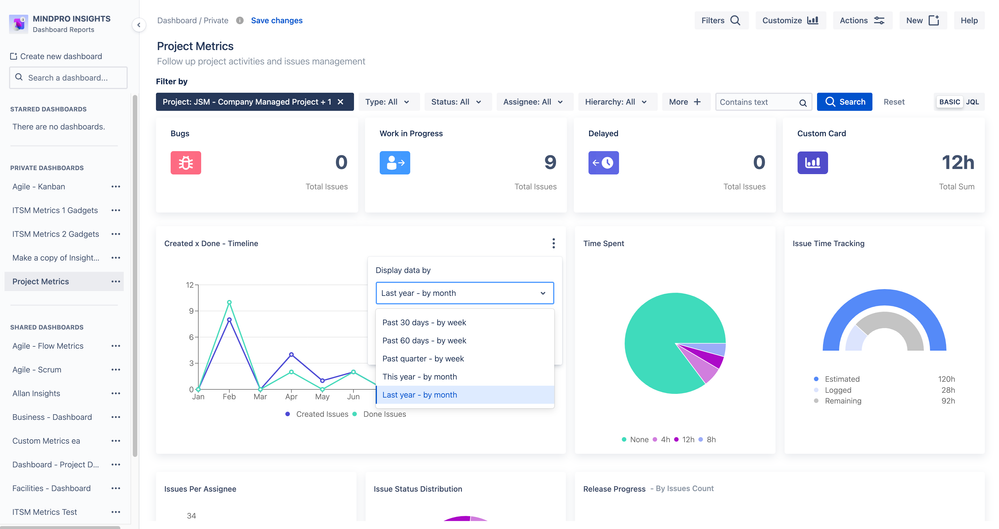
Task: Open the Type: All filter dropdown
Action: (387, 102)
